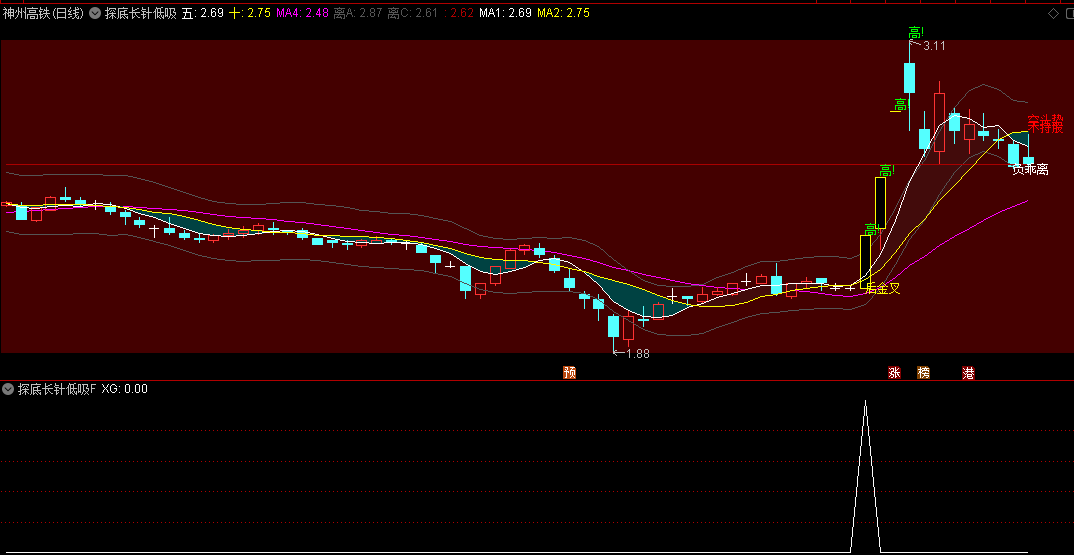
Task: Click the red overlapping signal label at chart's right edge
Action: click(x=1045, y=124)
